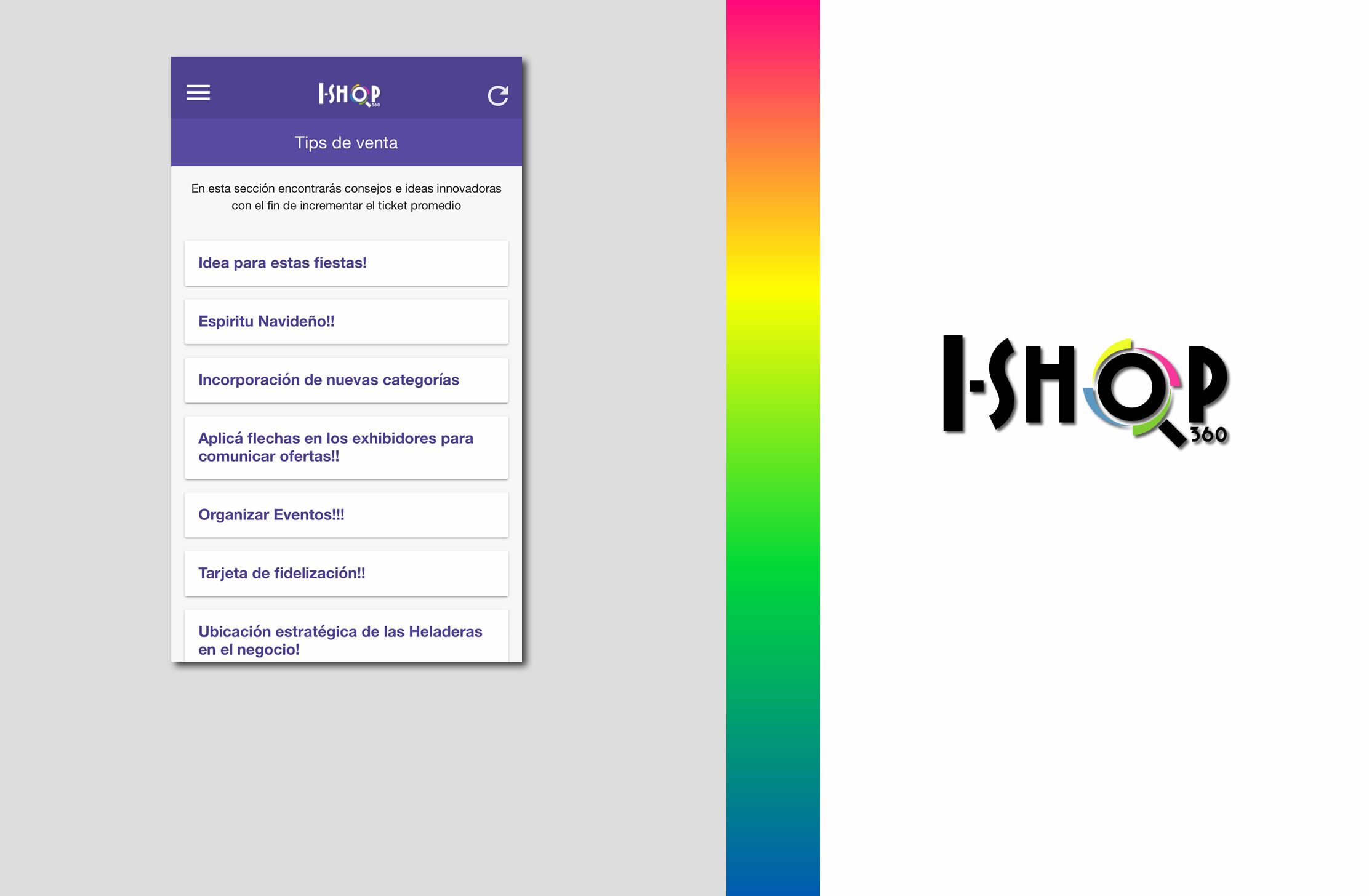Open 'Aplicá flechas en los exhibidores' tip
The width and height of the screenshot is (1369, 896).
(x=346, y=447)
